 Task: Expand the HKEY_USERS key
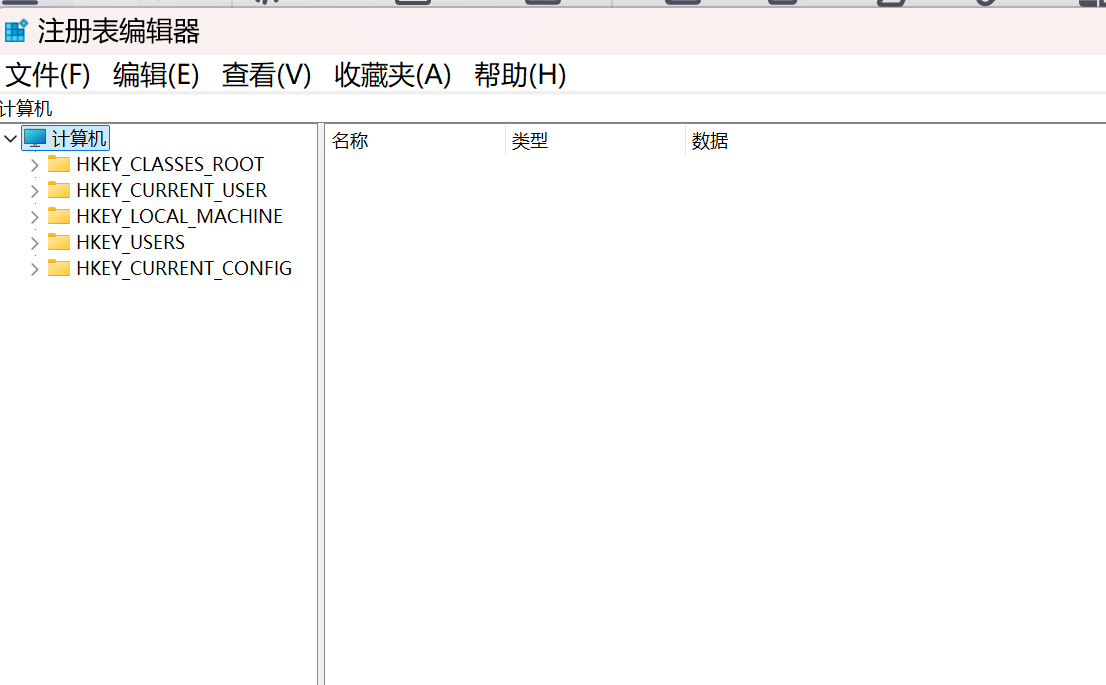click(34, 243)
